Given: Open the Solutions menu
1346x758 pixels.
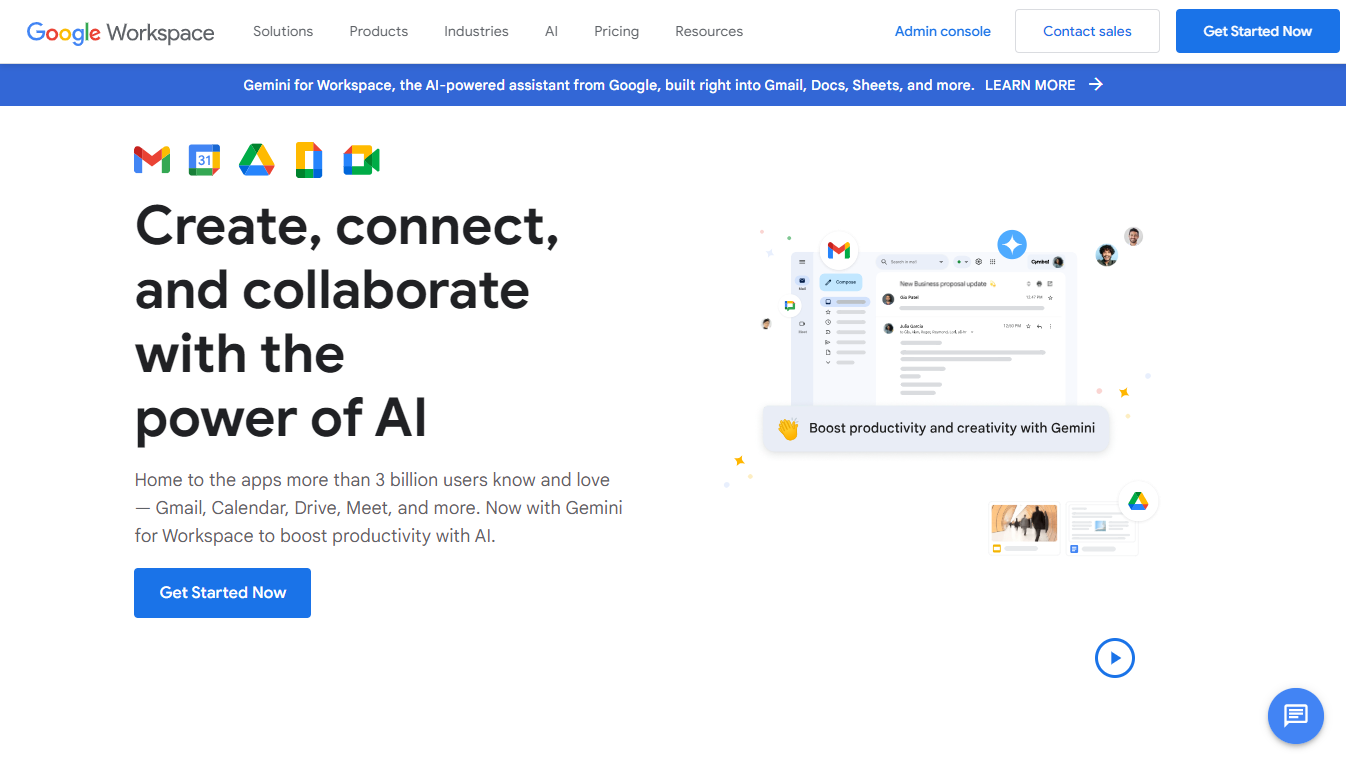Looking at the screenshot, I should click(x=283, y=31).
